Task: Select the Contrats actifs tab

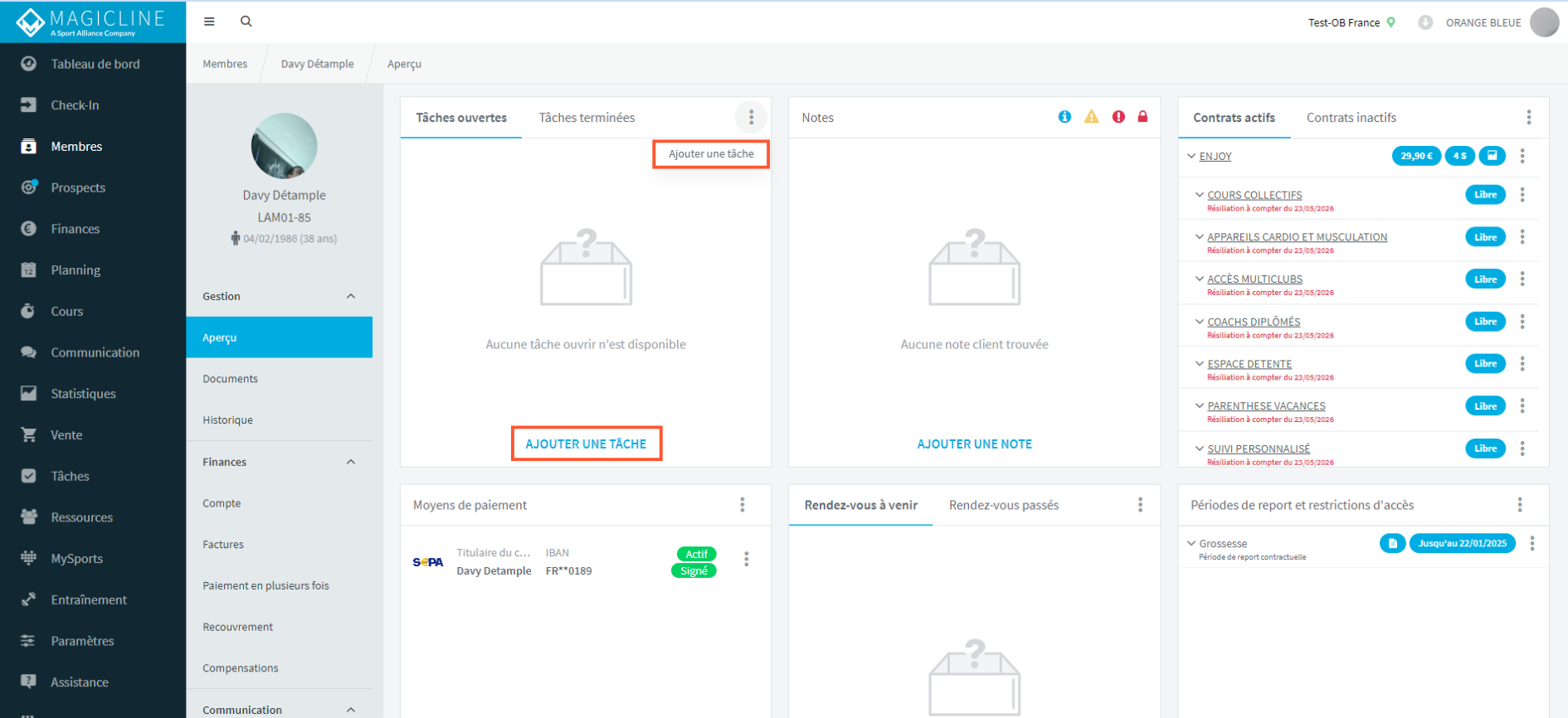Action: coord(1234,118)
